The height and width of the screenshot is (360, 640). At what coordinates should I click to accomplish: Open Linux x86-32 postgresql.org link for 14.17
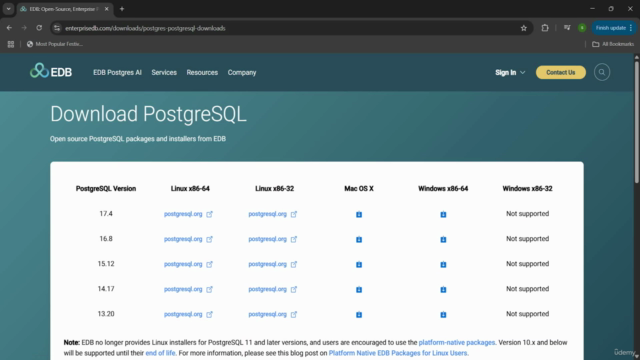click(x=273, y=289)
